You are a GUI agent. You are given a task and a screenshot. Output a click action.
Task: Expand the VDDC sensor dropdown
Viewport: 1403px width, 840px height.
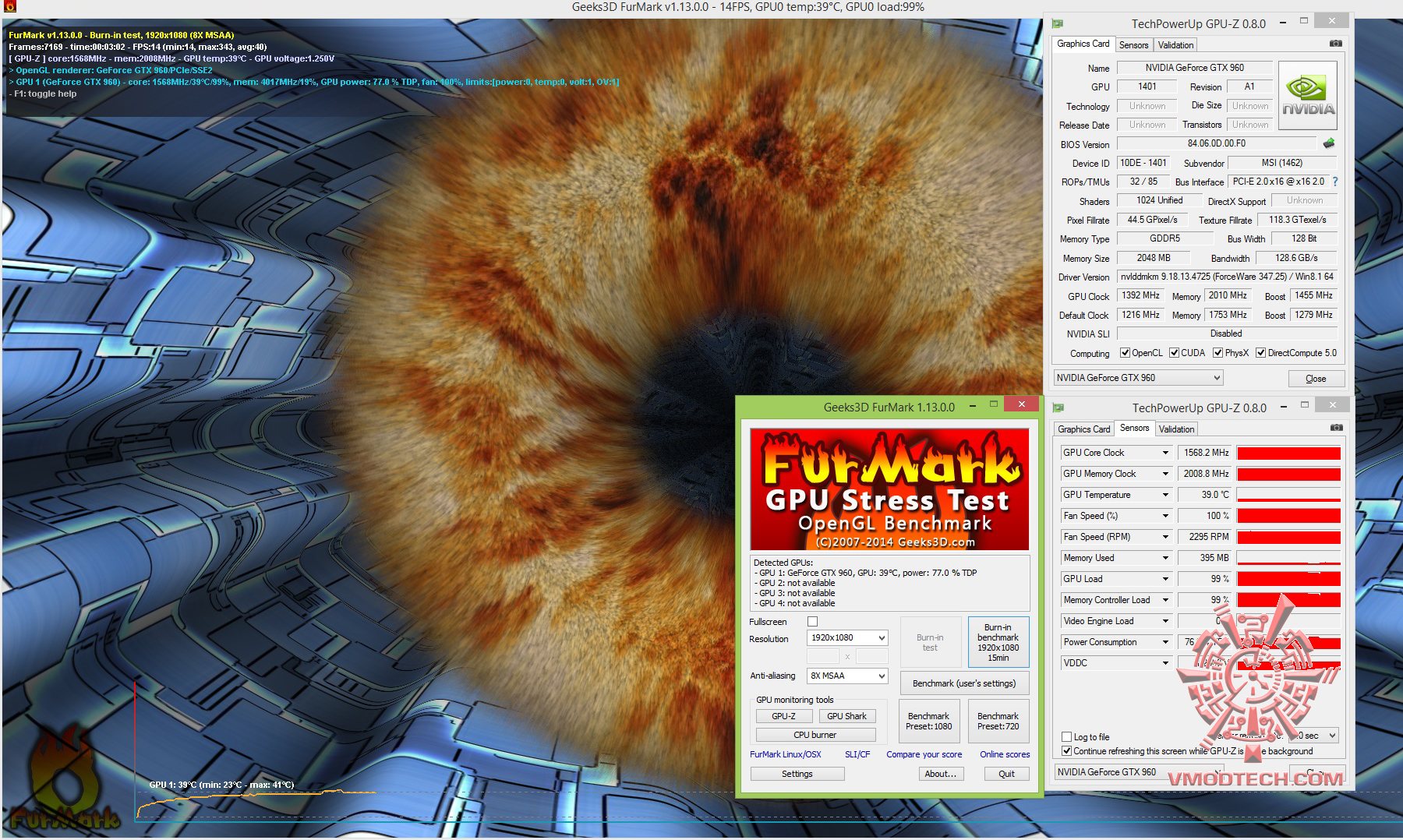(x=1165, y=663)
